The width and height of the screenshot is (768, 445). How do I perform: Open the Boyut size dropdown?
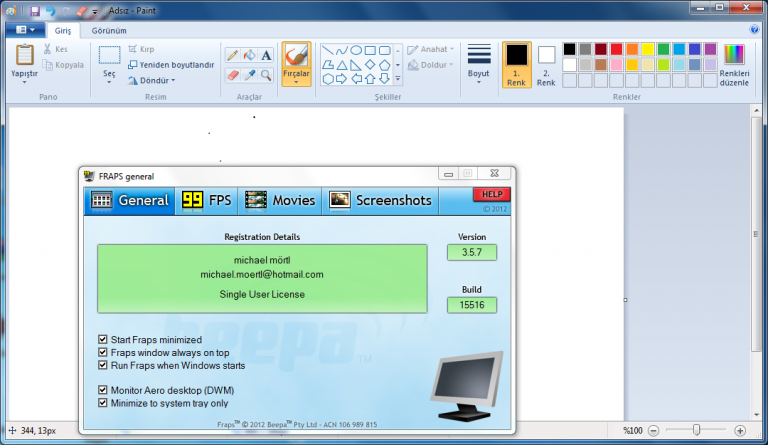tap(479, 65)
